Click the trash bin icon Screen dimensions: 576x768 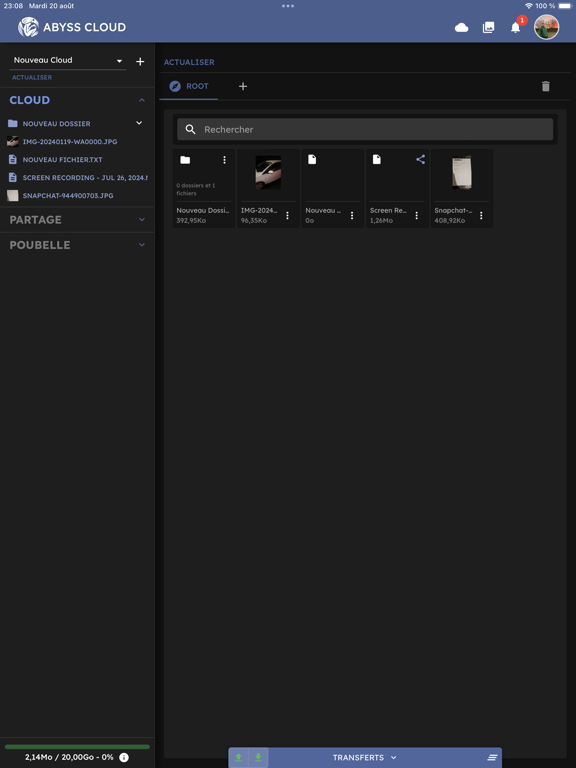(546, 87)
